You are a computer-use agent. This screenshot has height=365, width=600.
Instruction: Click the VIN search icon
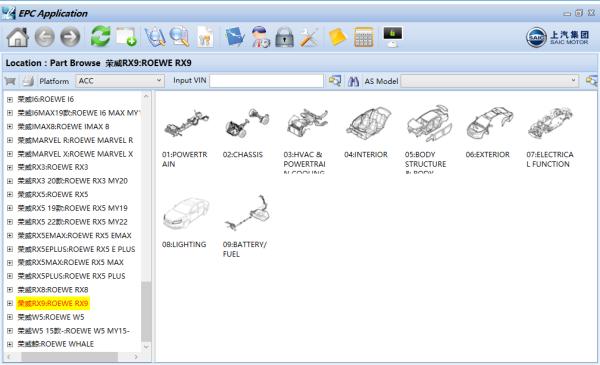[x=335, y=81]
